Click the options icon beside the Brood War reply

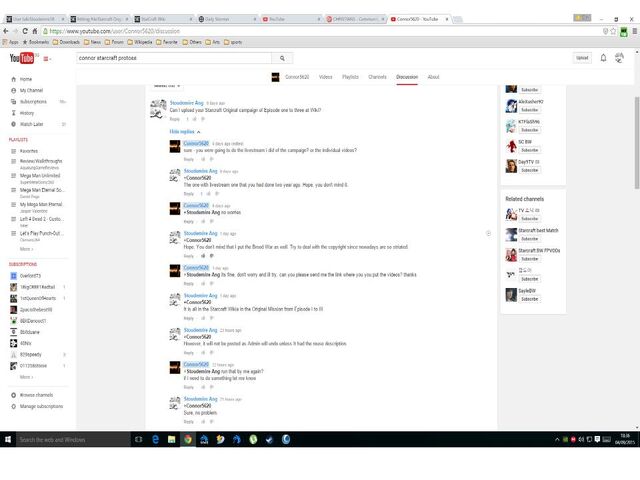click(x=488, y=233)
